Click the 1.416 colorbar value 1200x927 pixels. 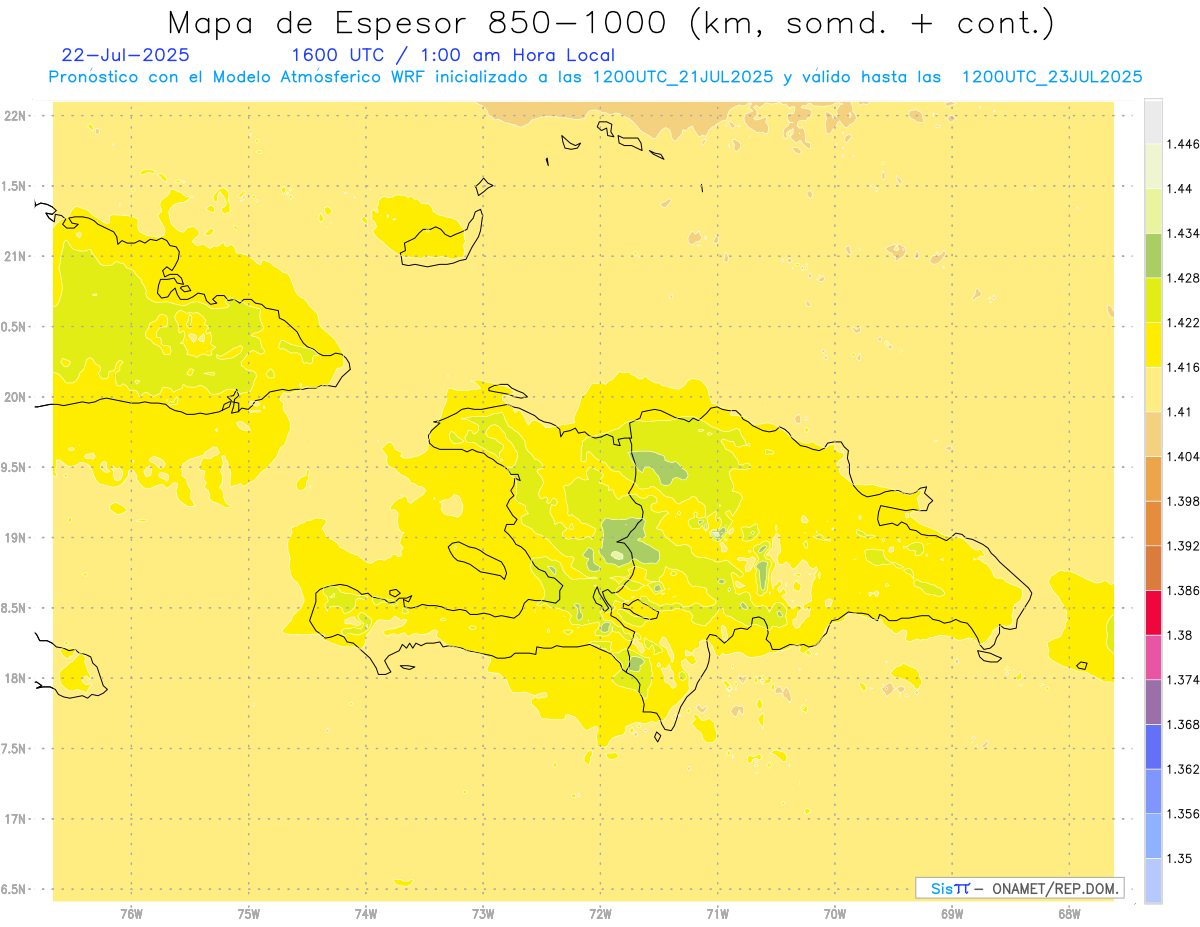(1184, 367)
